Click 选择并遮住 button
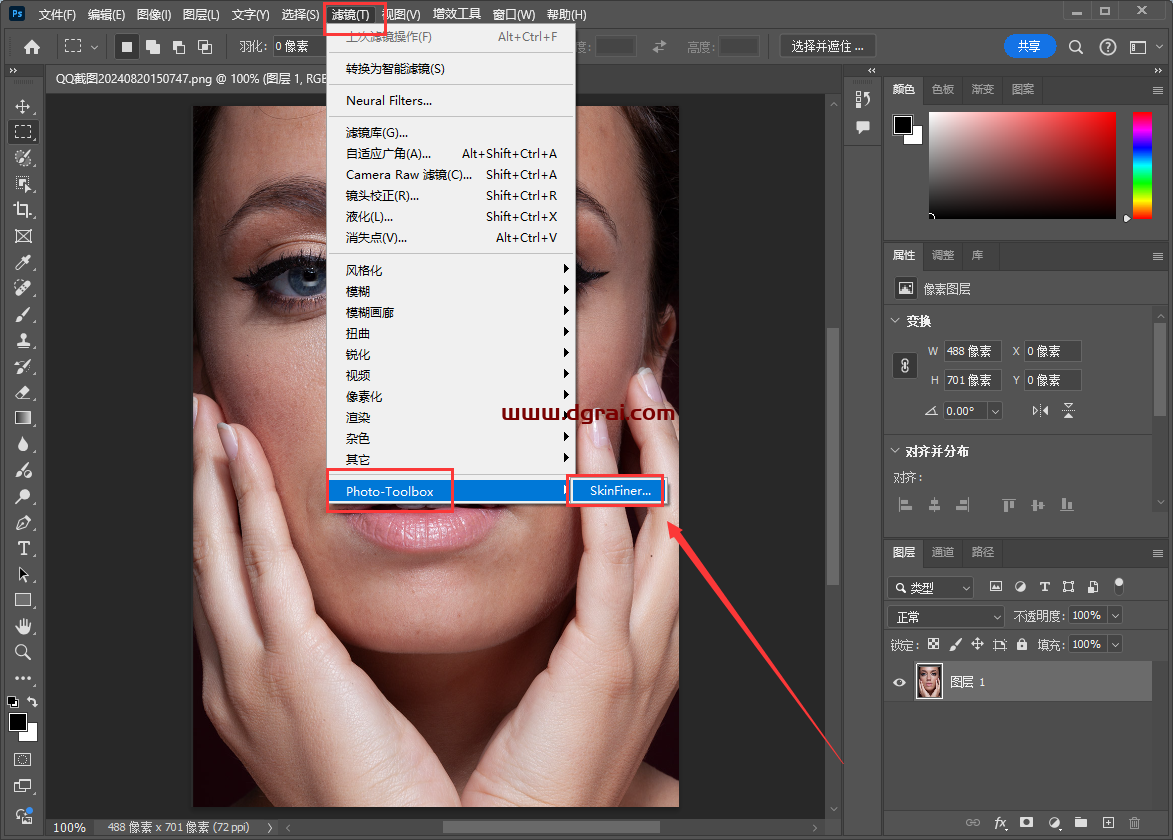Screen dimensions: 1173x840 (x=827, y=46)
